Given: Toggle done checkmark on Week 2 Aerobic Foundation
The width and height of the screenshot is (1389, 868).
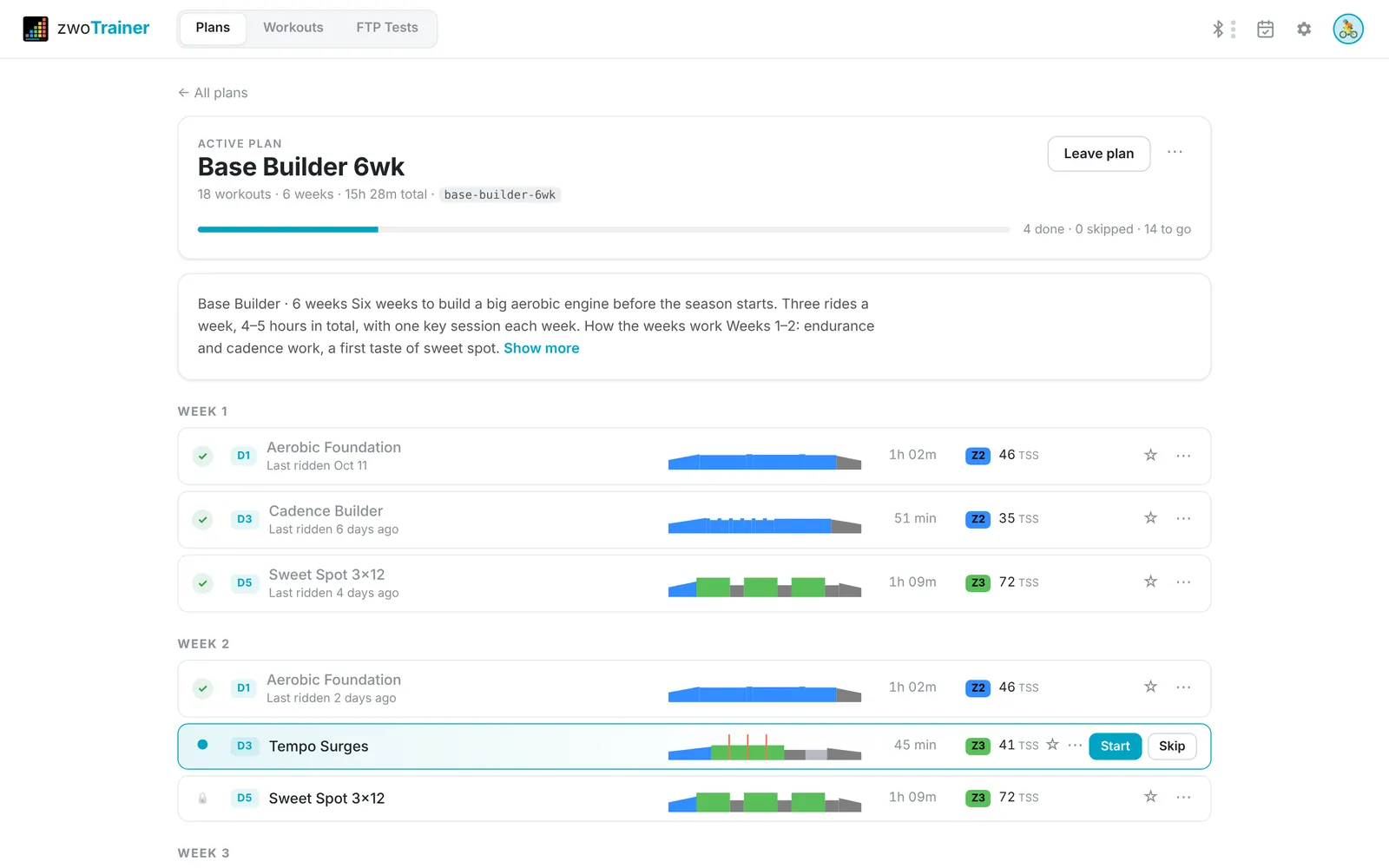Looking at the screenshot, I should (202, 688).
